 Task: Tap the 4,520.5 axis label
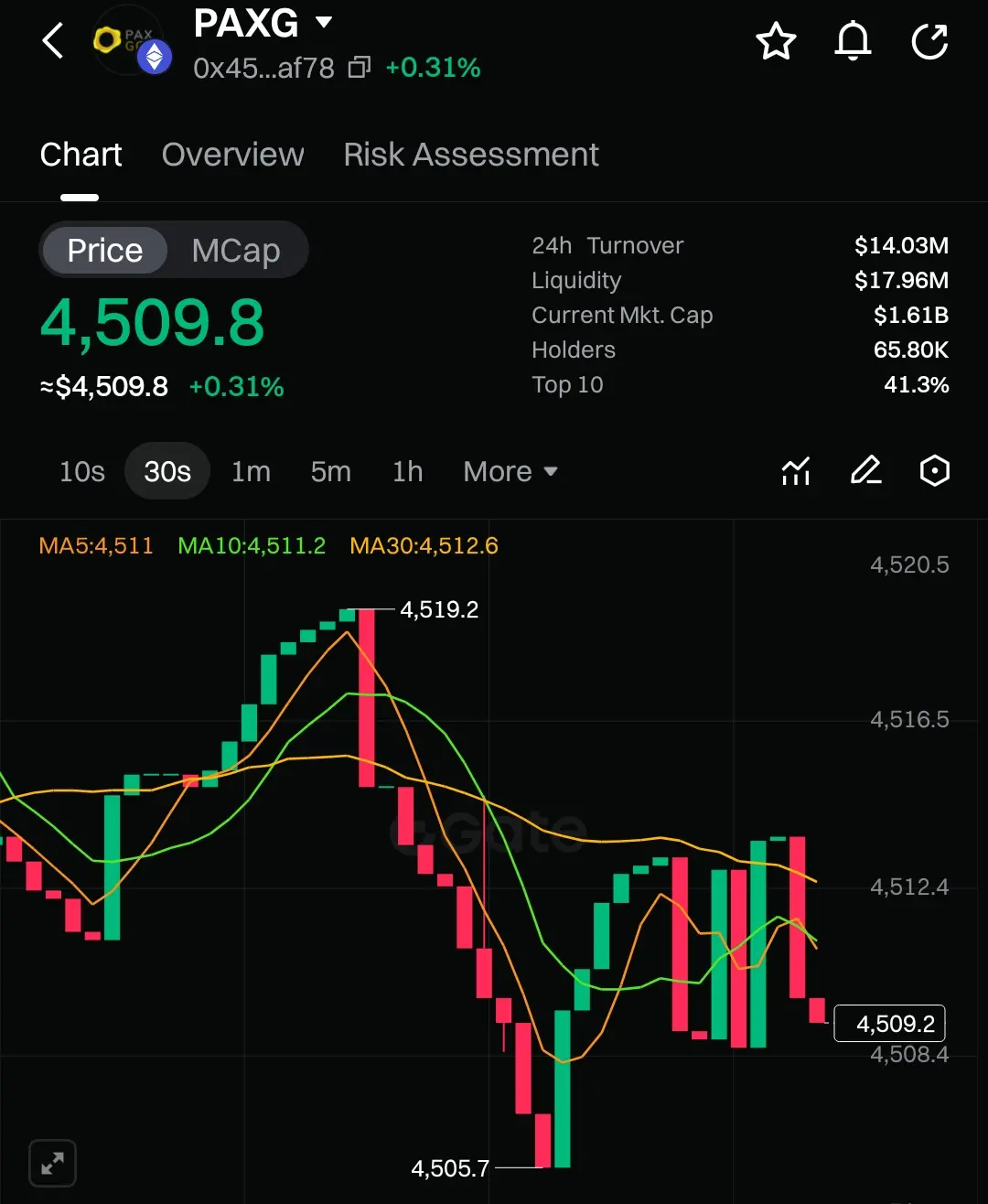909,564
